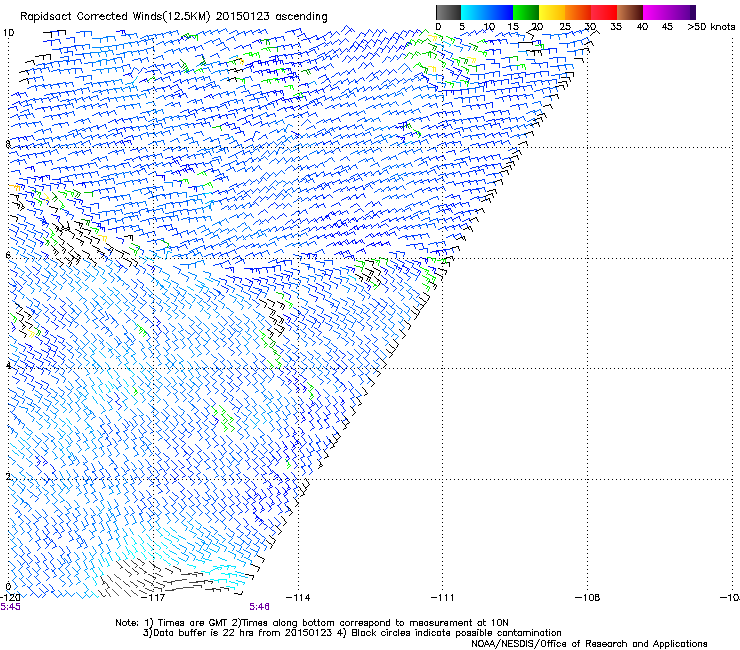This screenshot has height=650, width=740.
Task: Click the blue 10-15 knots legend segment
Action: 500,12
